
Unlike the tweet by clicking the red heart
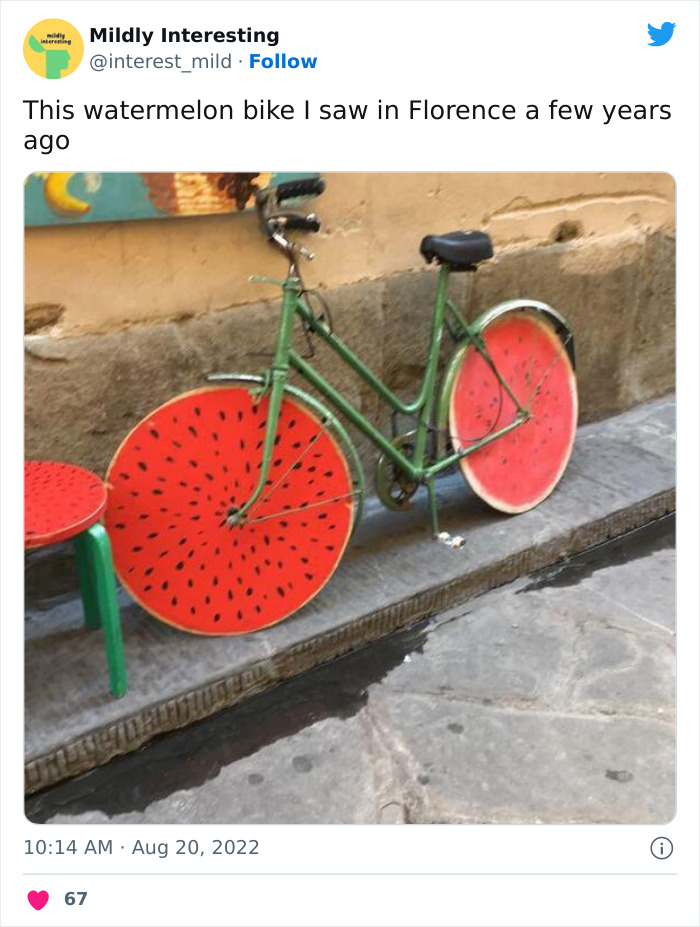(36, 898)
